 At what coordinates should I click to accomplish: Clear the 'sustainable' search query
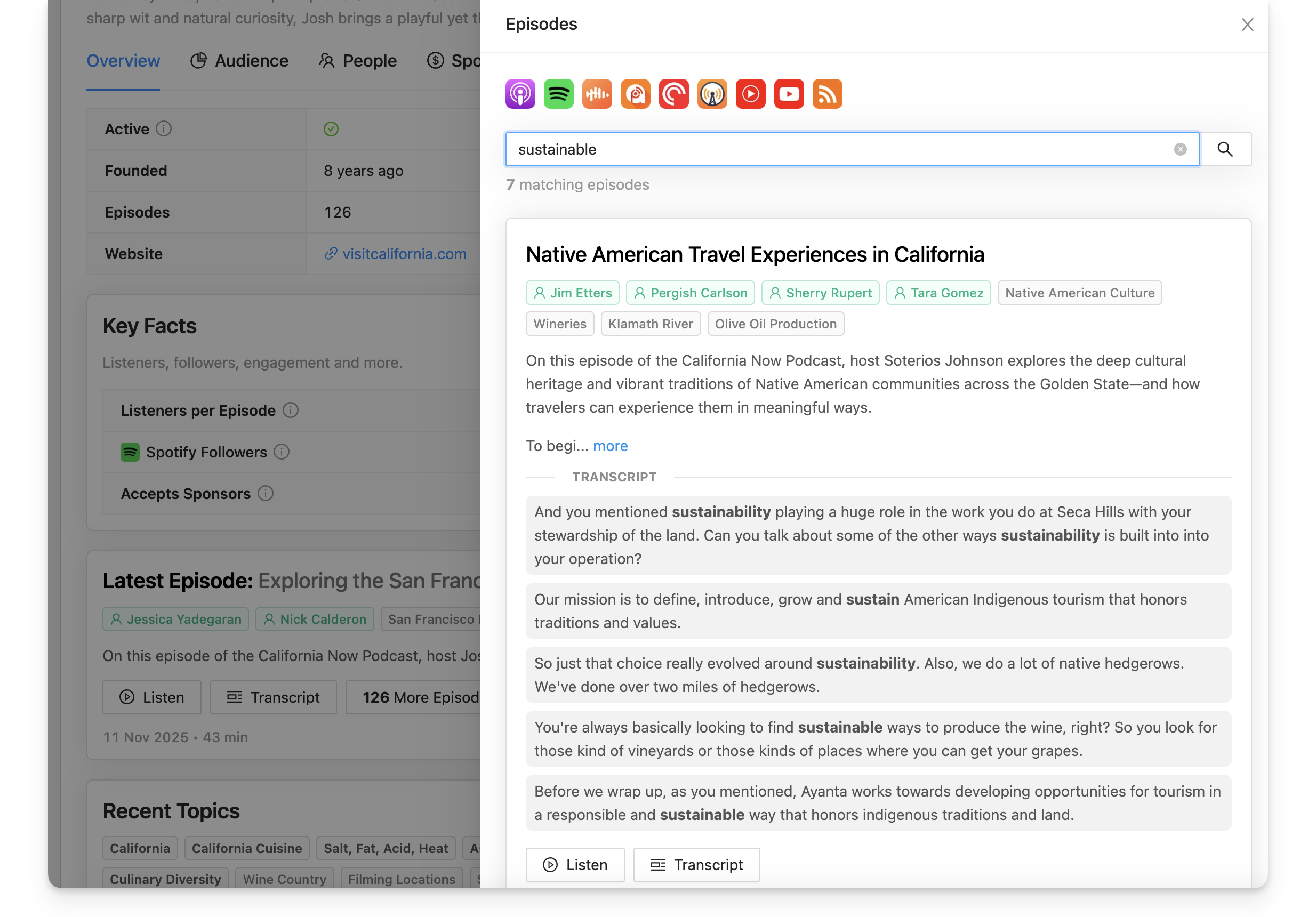1180,149
